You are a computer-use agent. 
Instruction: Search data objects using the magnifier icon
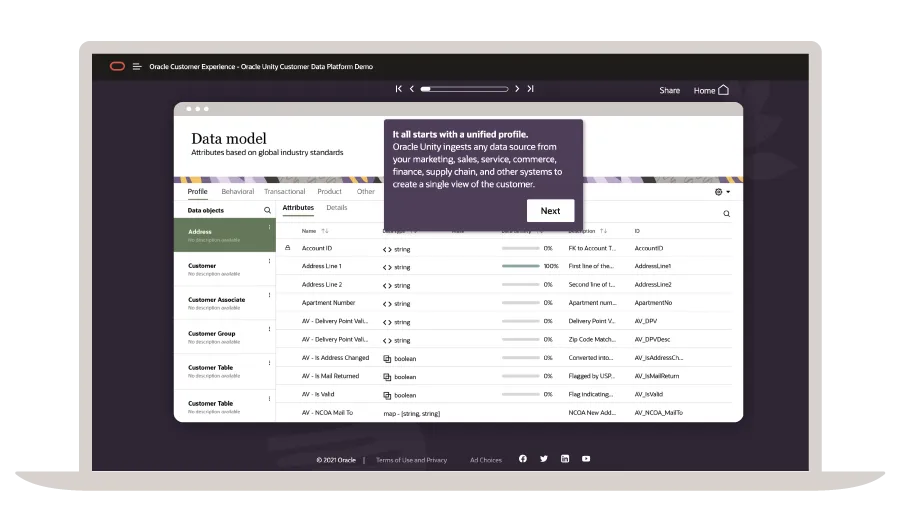[x=267, y=211]
